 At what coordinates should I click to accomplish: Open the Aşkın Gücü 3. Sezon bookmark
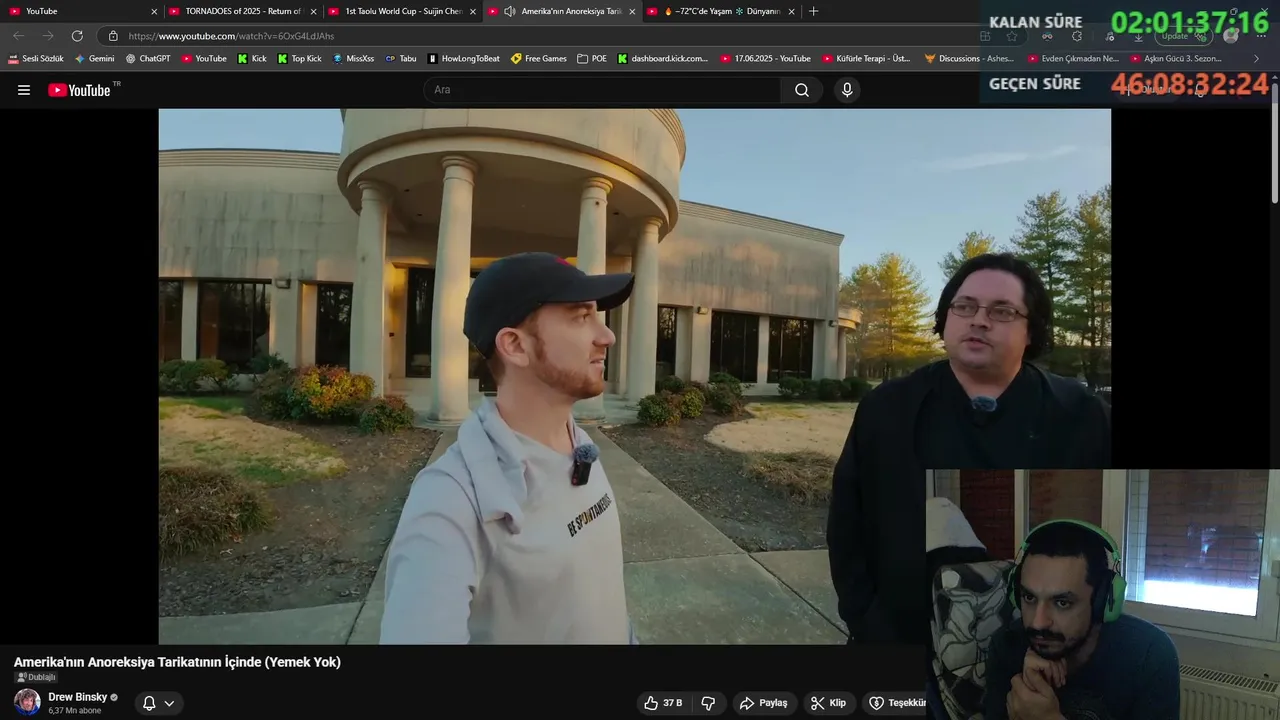[x=1176, y=58]
